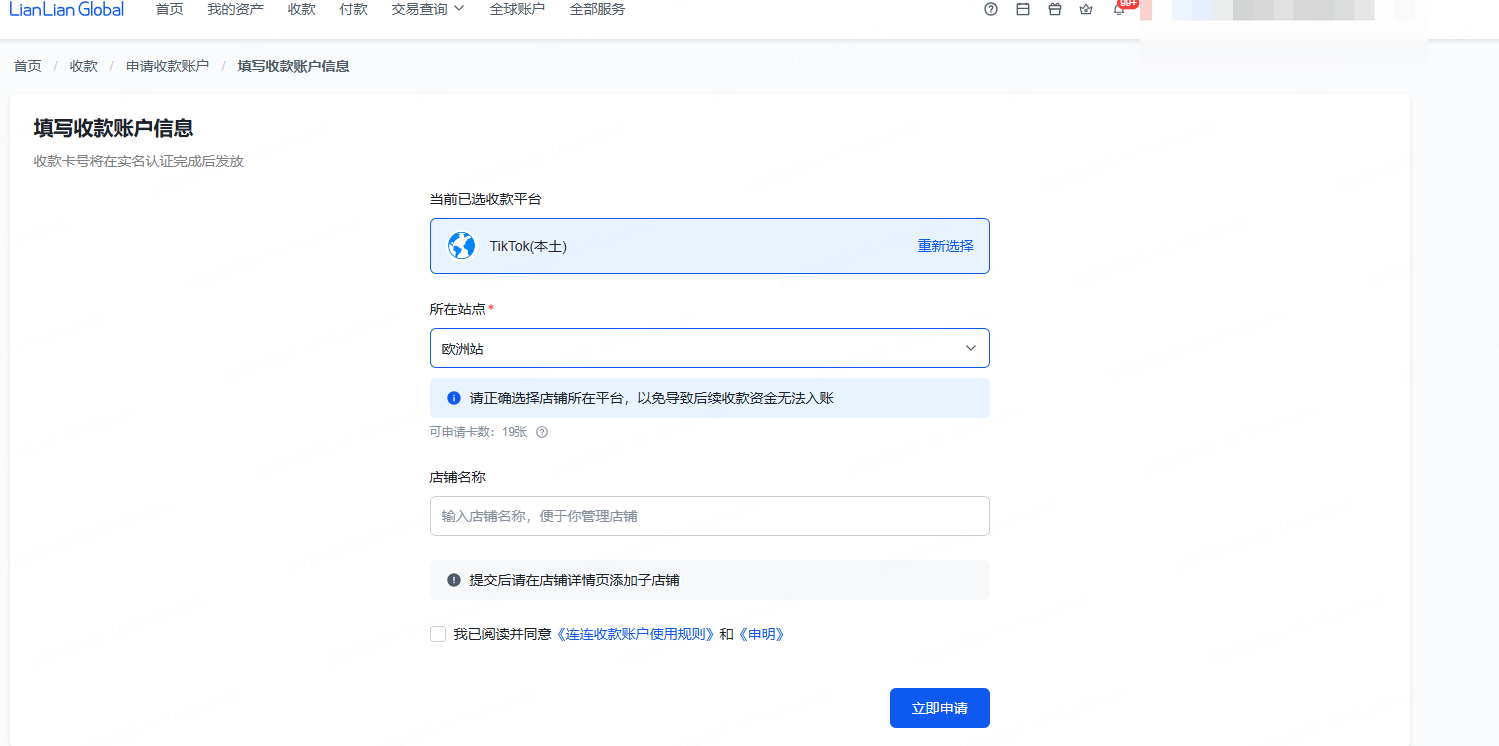Viewport: 1499px width, 746px height.
Task: Click the question mark icon beside 可申请卡数
Action: point(542,432)
